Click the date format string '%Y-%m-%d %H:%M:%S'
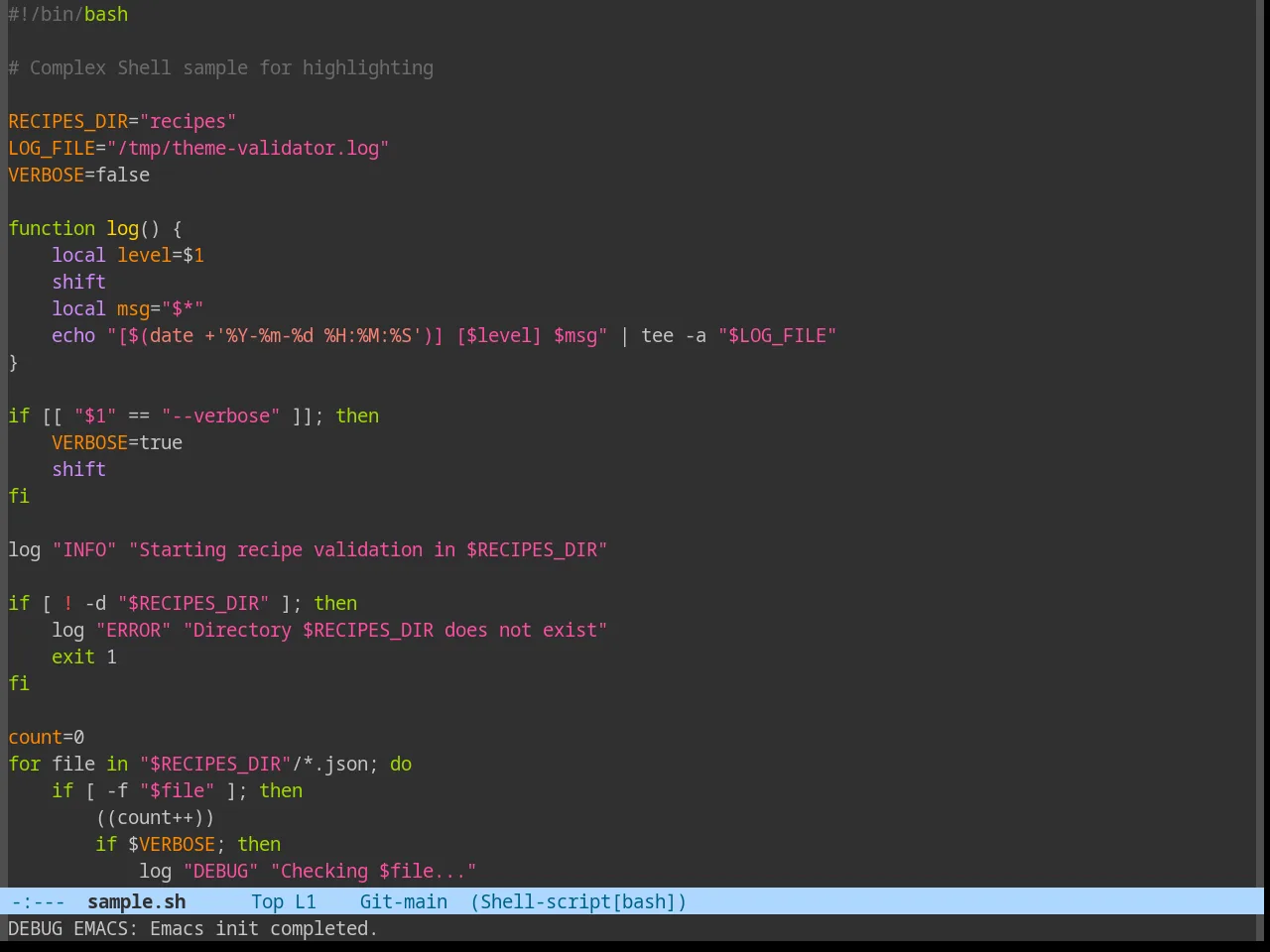This screenshot has height=952, width=1270. [318, 335]
